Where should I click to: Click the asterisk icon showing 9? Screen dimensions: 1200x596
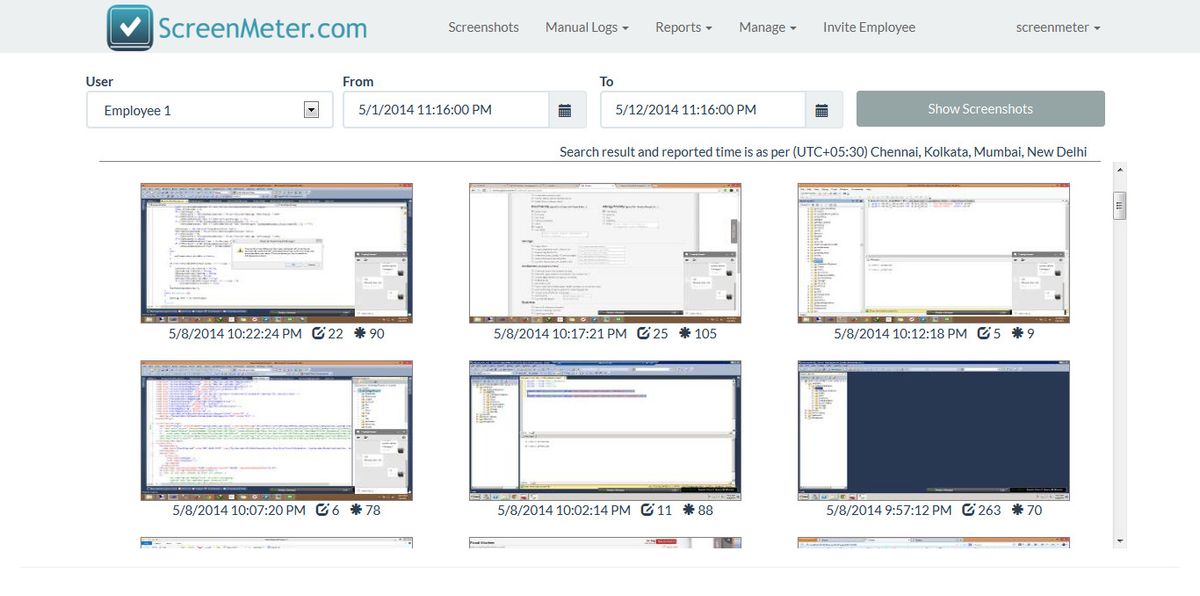pyautogui.click(x=1016, y=333)
